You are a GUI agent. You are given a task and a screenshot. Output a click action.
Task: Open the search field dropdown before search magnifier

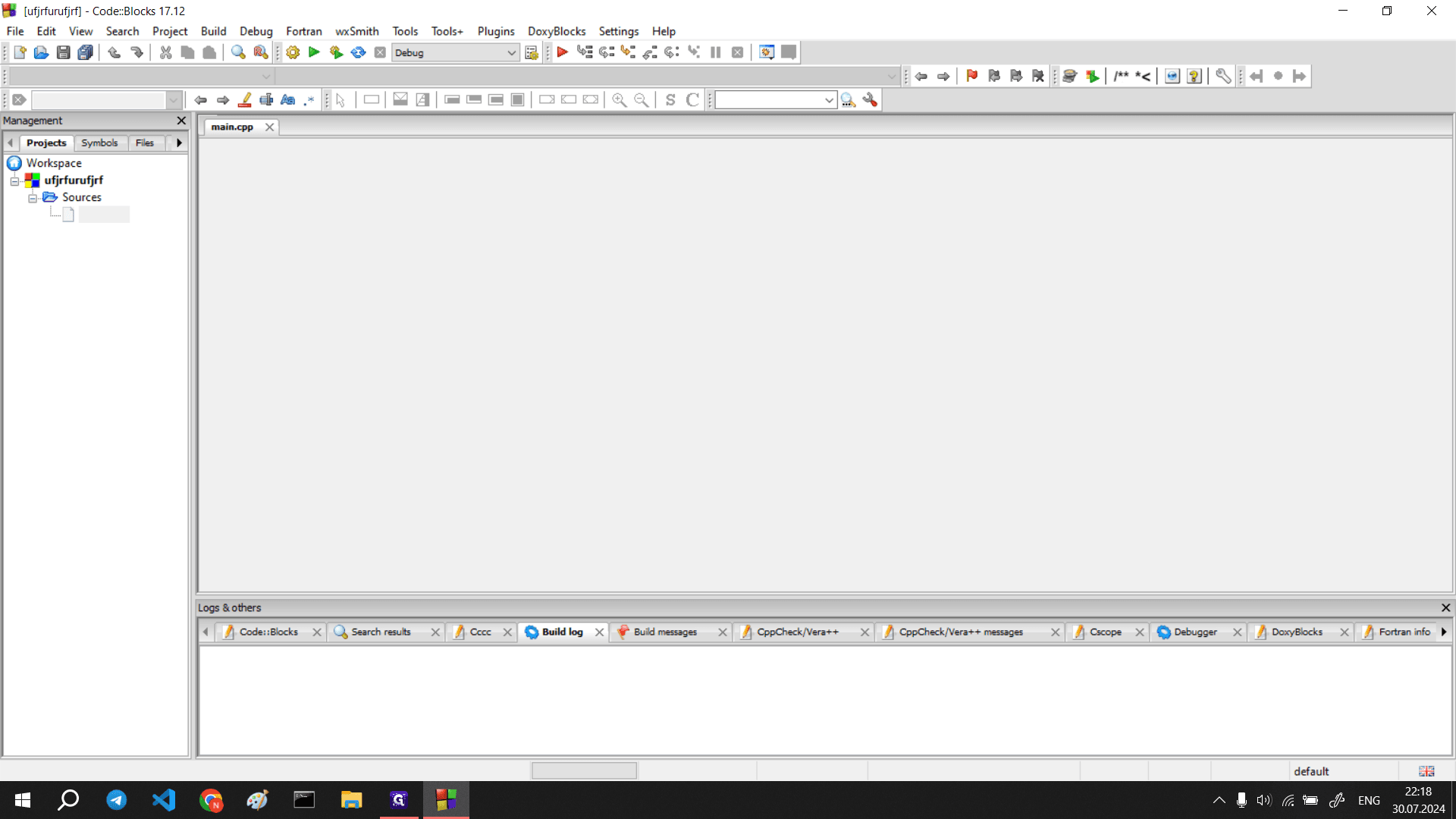[829, 100]
